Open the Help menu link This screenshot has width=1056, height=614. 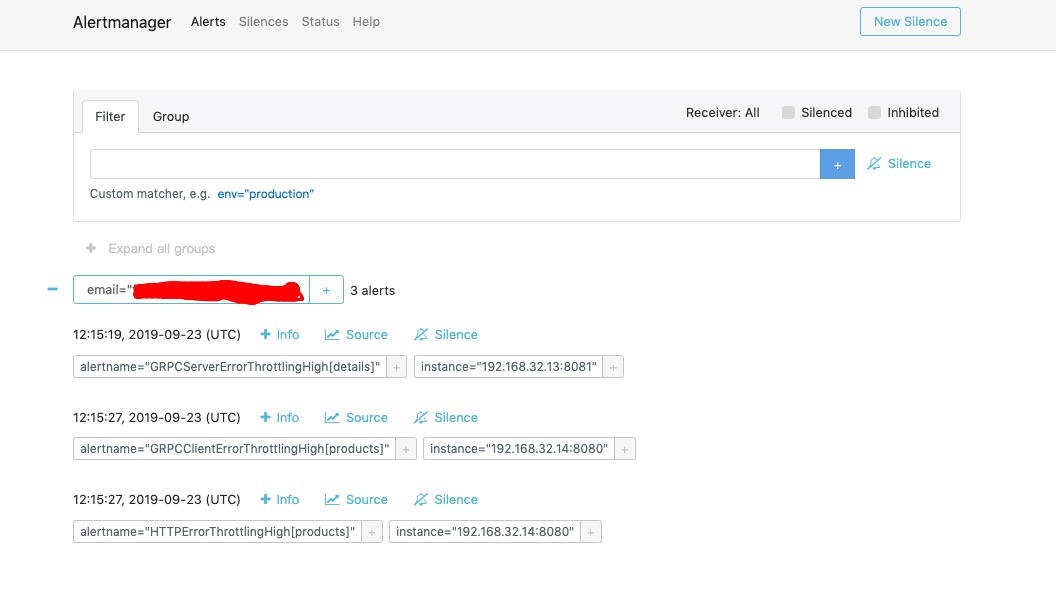(366, 22)
